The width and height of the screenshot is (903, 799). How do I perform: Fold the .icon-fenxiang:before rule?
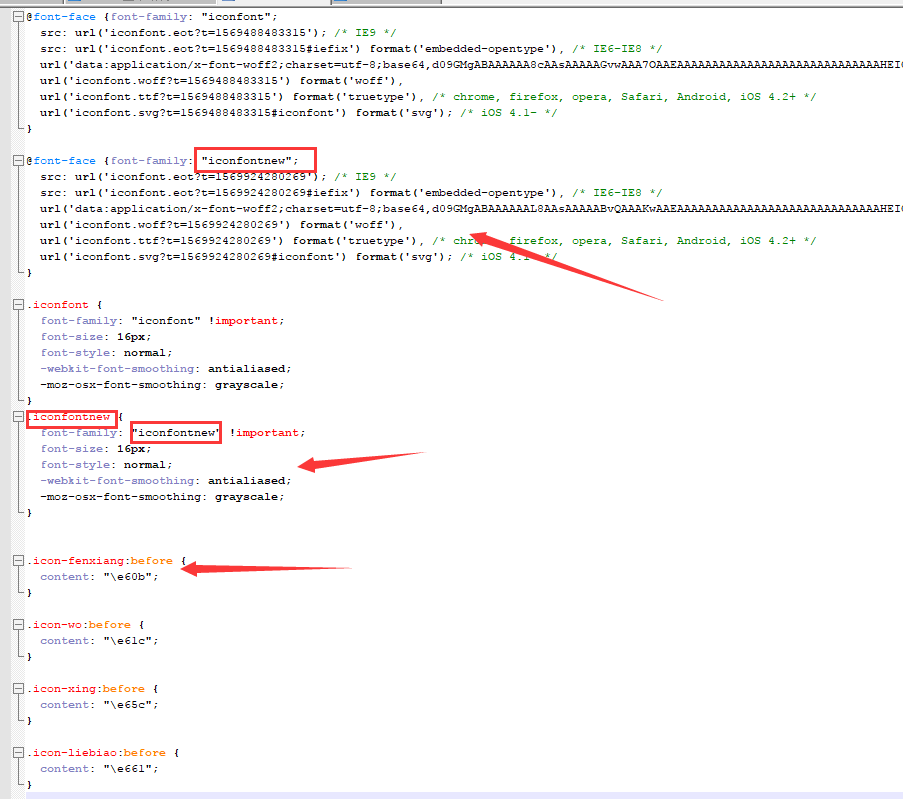[18, 561]
